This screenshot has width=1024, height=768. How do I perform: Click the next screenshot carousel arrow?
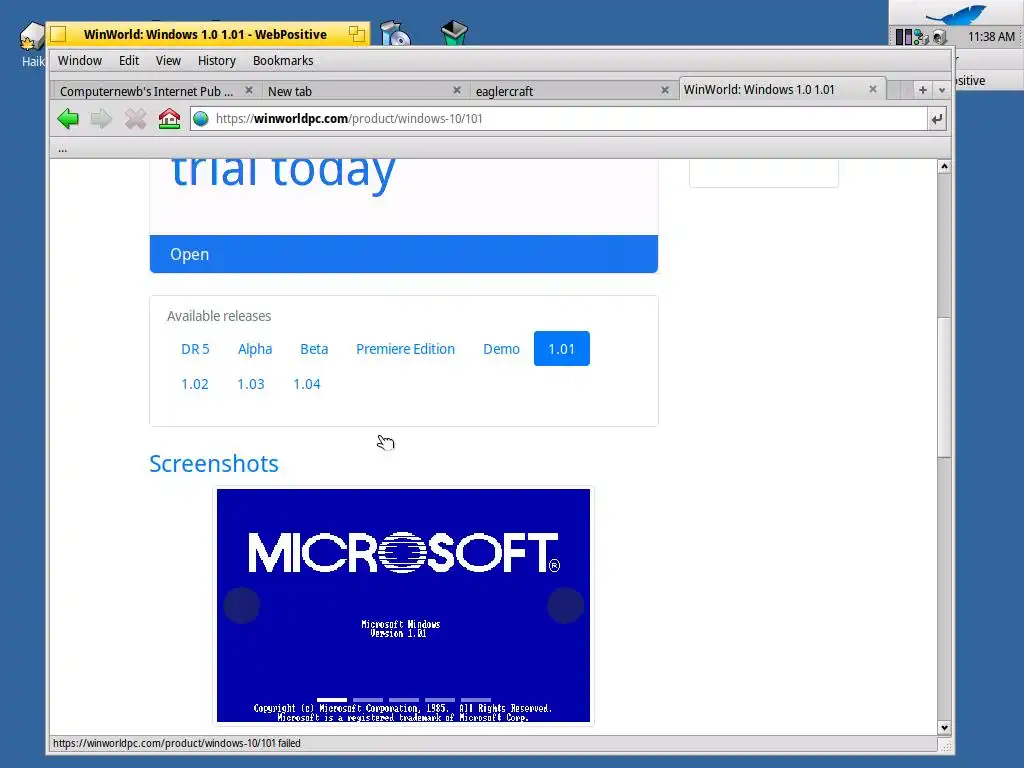tap(566, 605)
